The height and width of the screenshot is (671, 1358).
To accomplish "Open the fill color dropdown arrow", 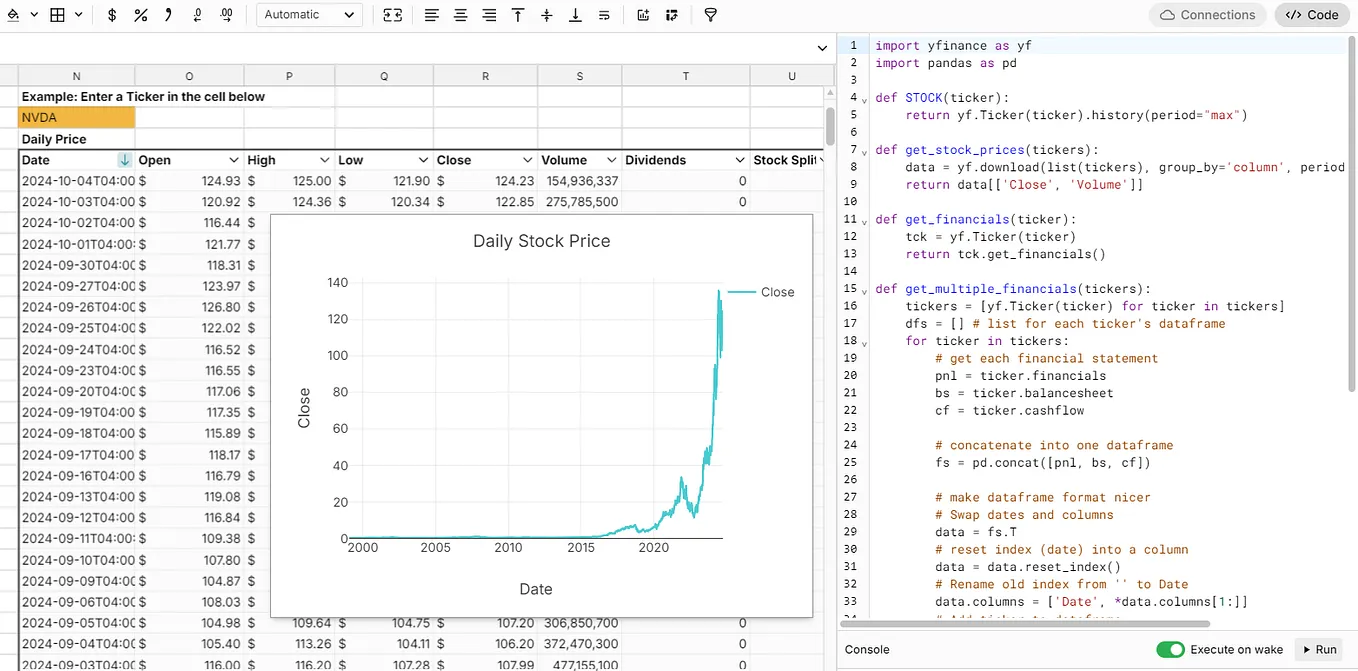I will tap(34, 15).
